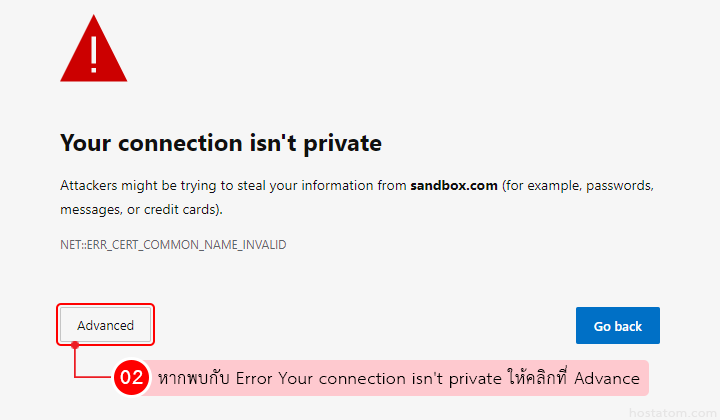The image size is (720, 420).
Task: Click the bold sandbox.com domain name
Action: 454,186
